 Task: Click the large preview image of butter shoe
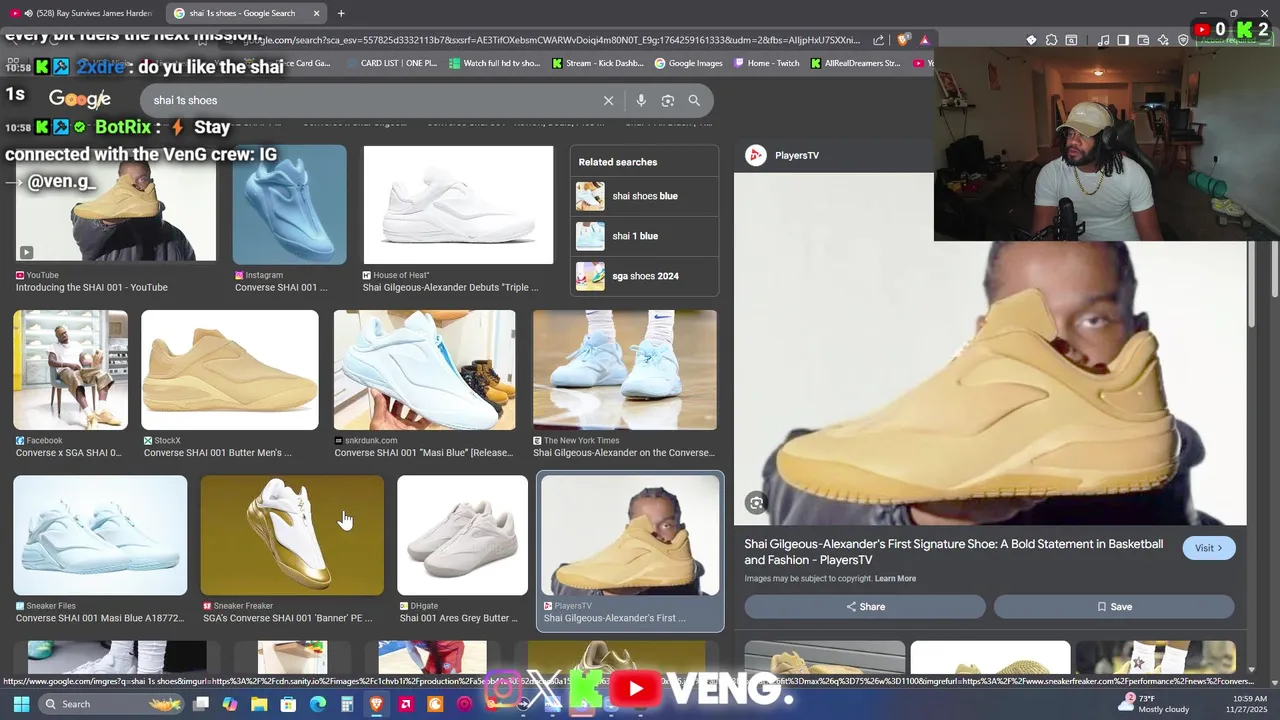click(x=990, y=348)
